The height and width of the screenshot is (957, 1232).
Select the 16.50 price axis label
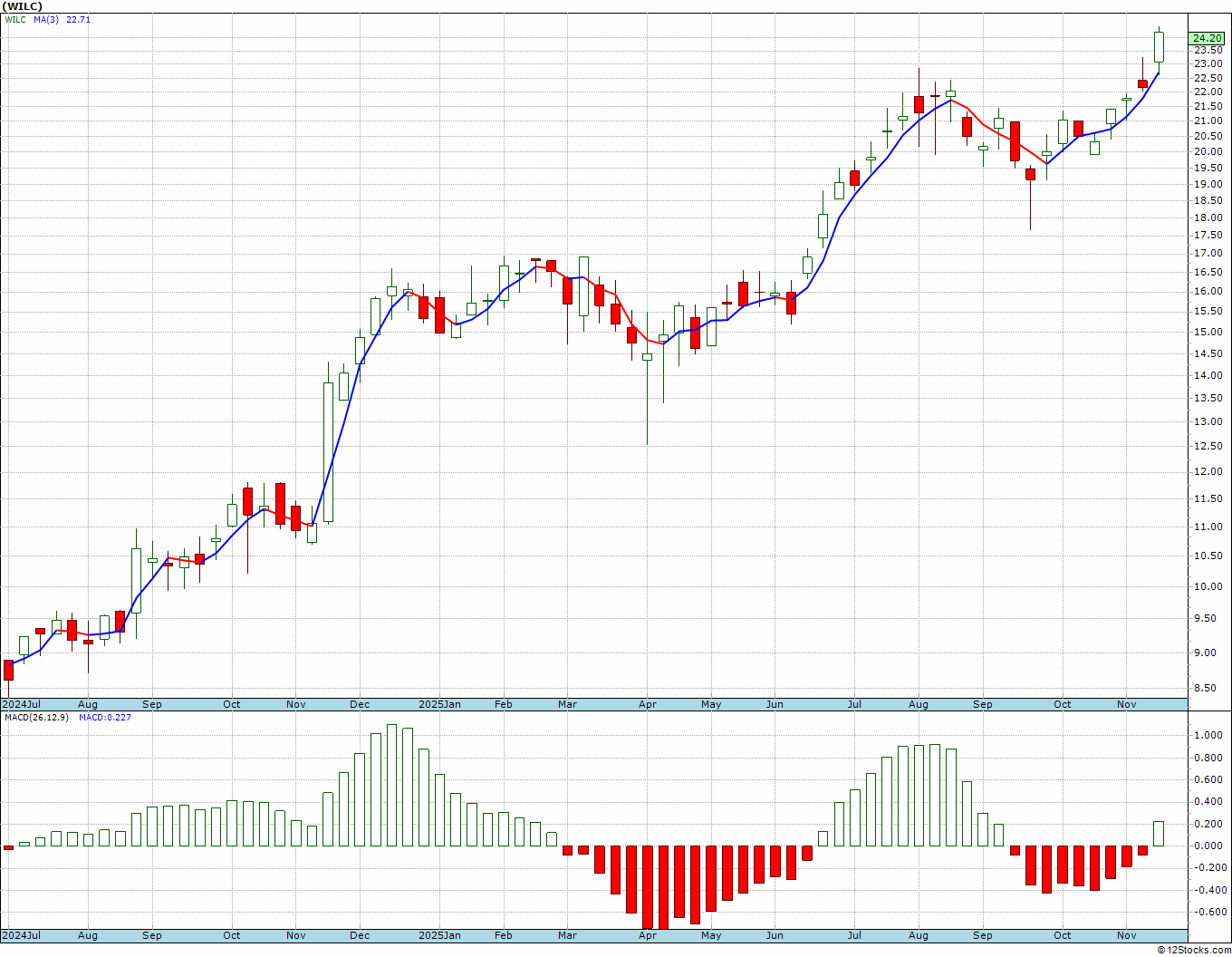point(1207,272)
